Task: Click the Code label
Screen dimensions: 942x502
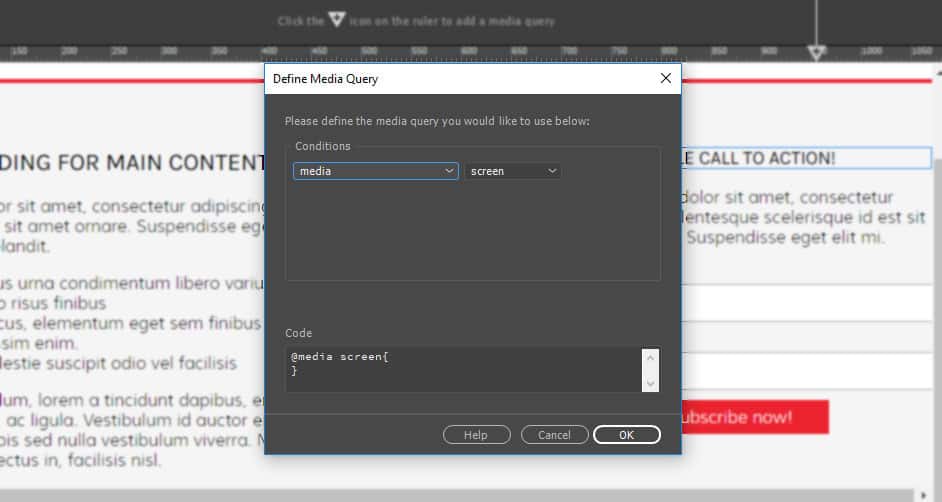Action: pos(299,333)
